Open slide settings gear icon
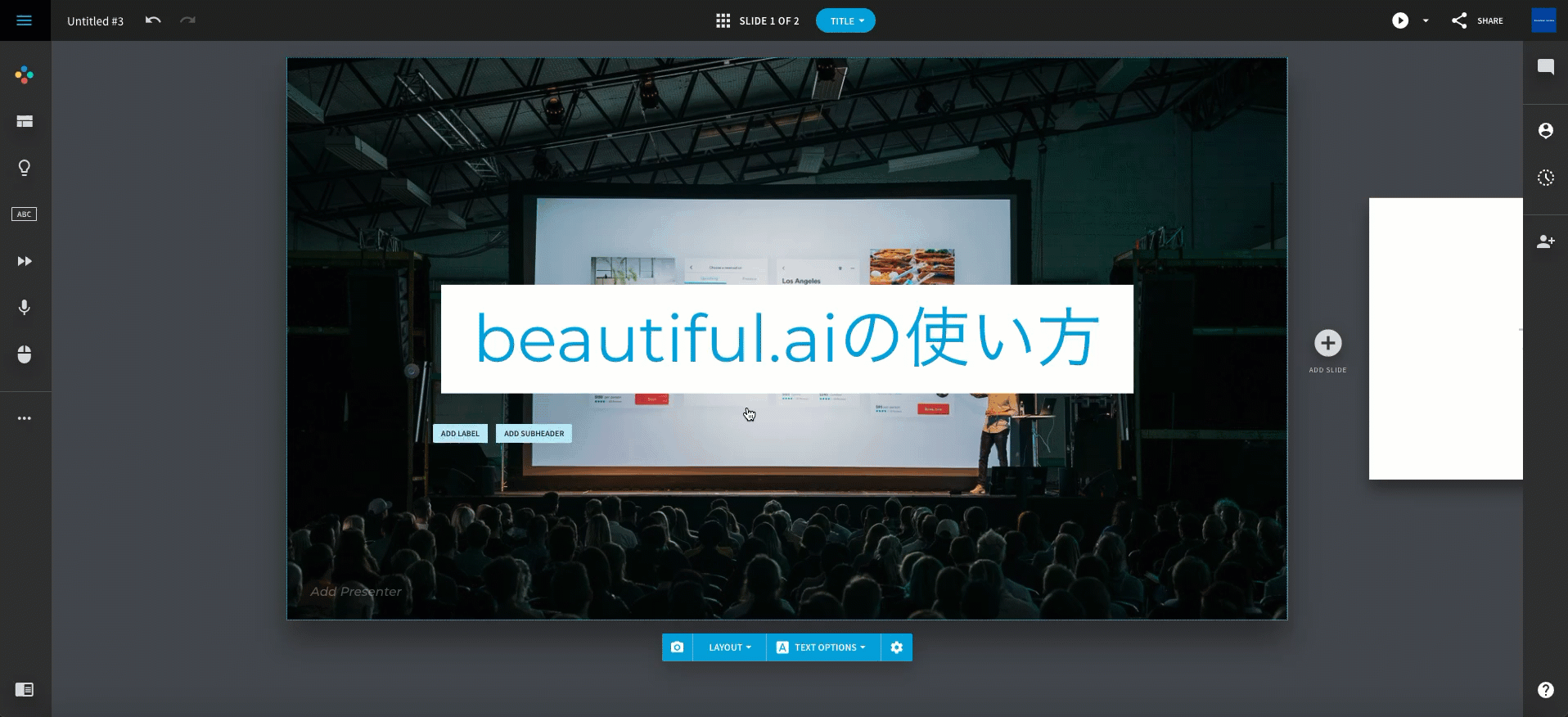 click(x=897, y=647)
